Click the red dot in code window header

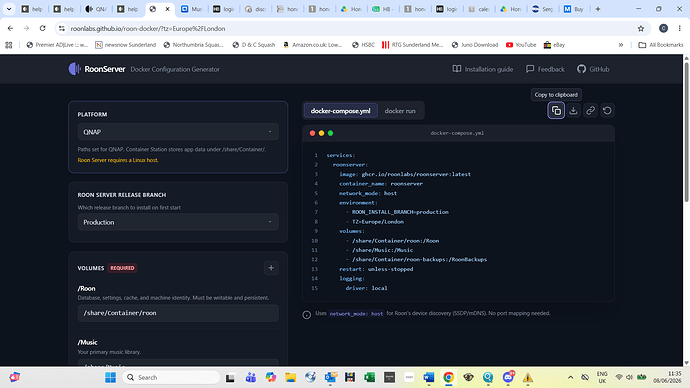pyautogui.click(x=312, y=133)
